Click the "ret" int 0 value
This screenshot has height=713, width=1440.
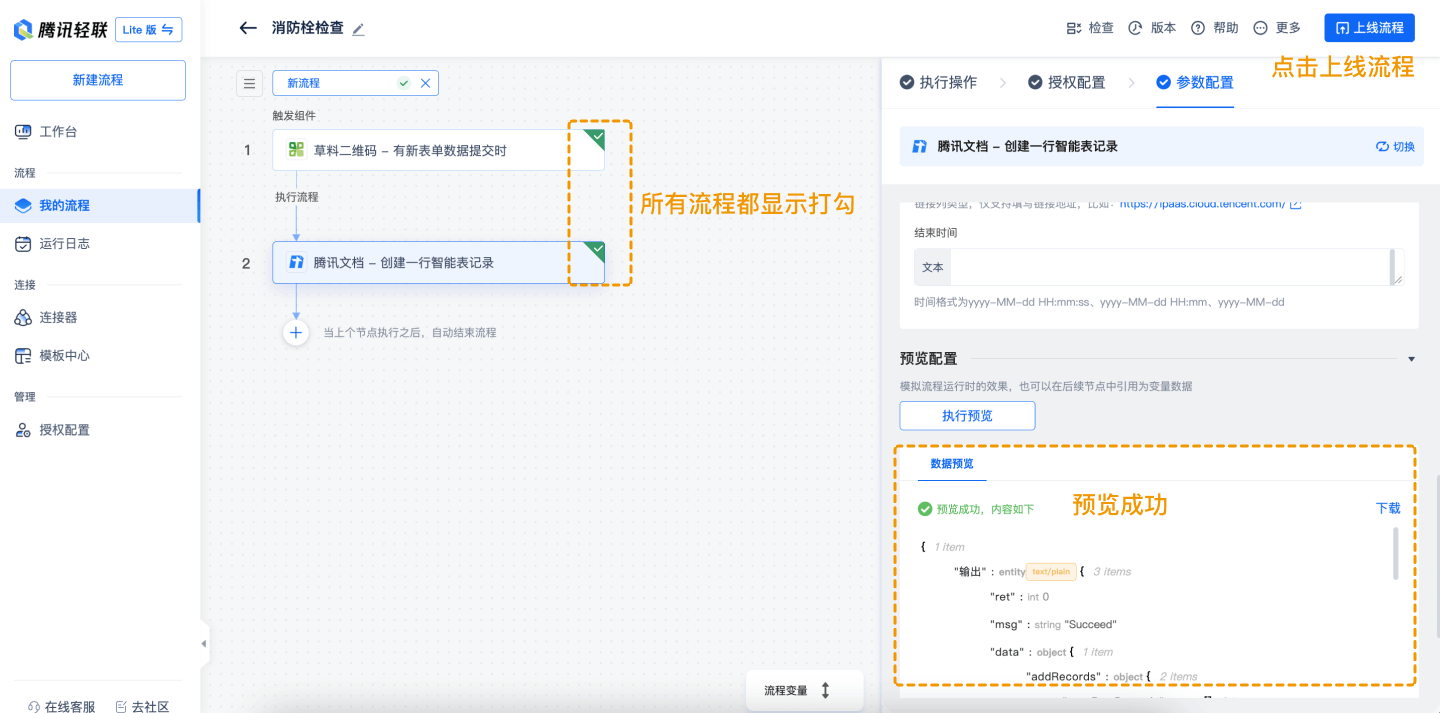[1045, 597]
